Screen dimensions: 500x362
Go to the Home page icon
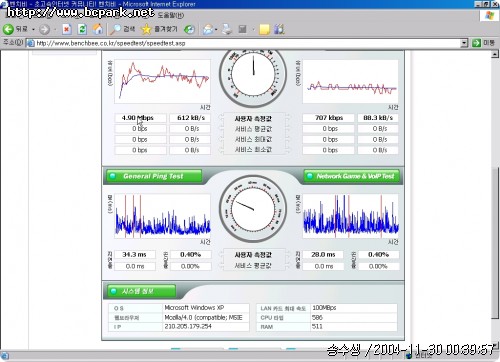98,29
